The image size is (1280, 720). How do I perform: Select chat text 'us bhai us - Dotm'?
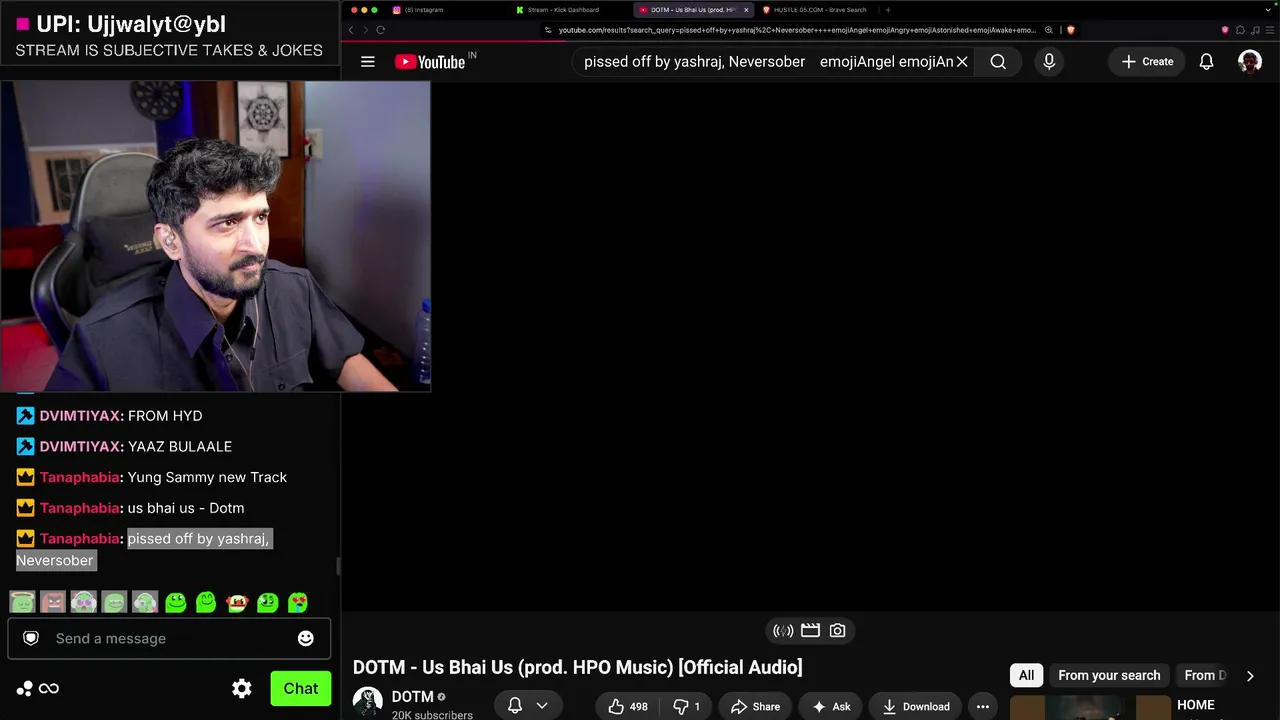(186, 507)
